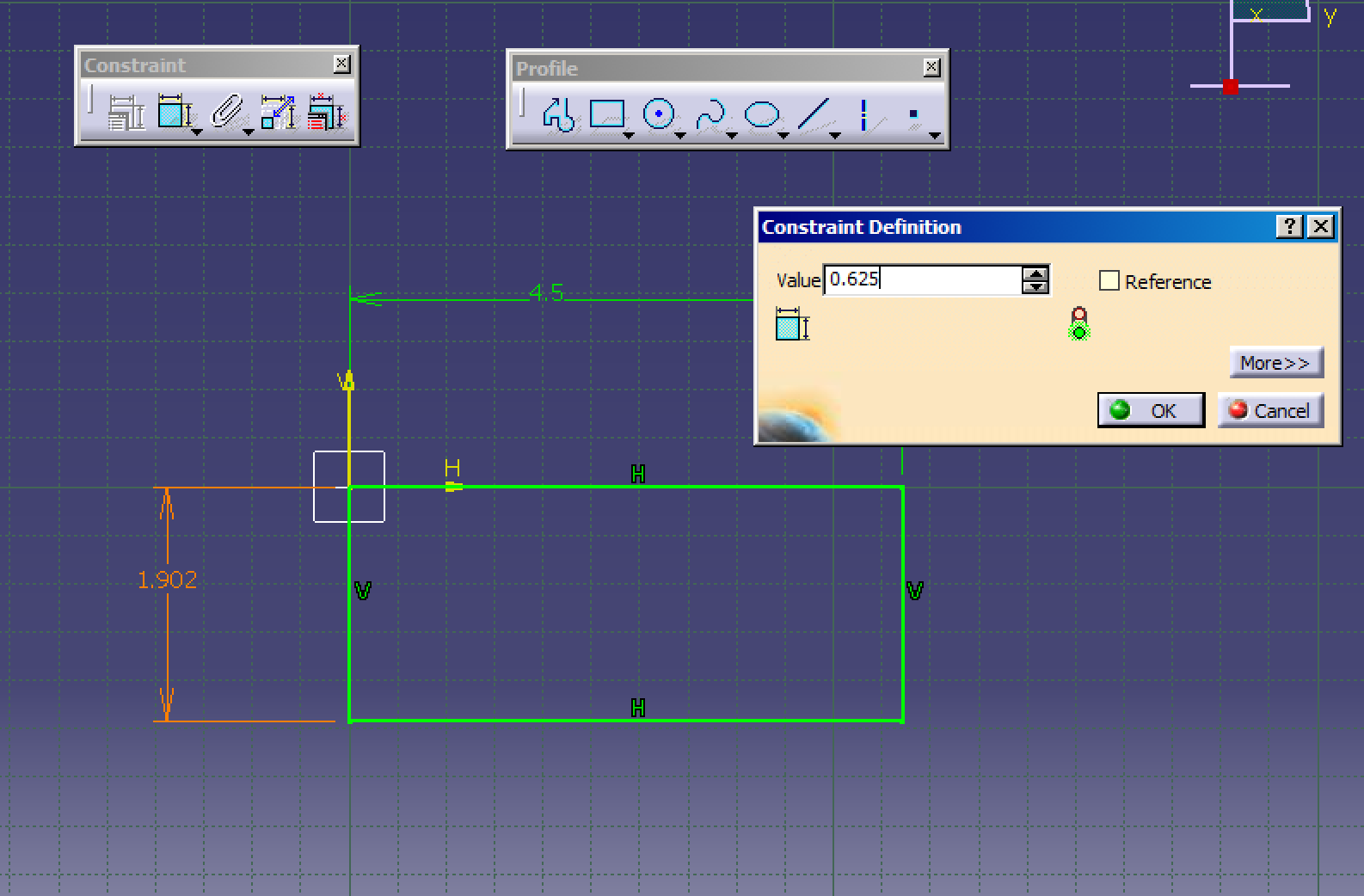The image size is (1364, 896).
Task: Select the 4.5 dimension value
Action: click(x=546, y=292)
